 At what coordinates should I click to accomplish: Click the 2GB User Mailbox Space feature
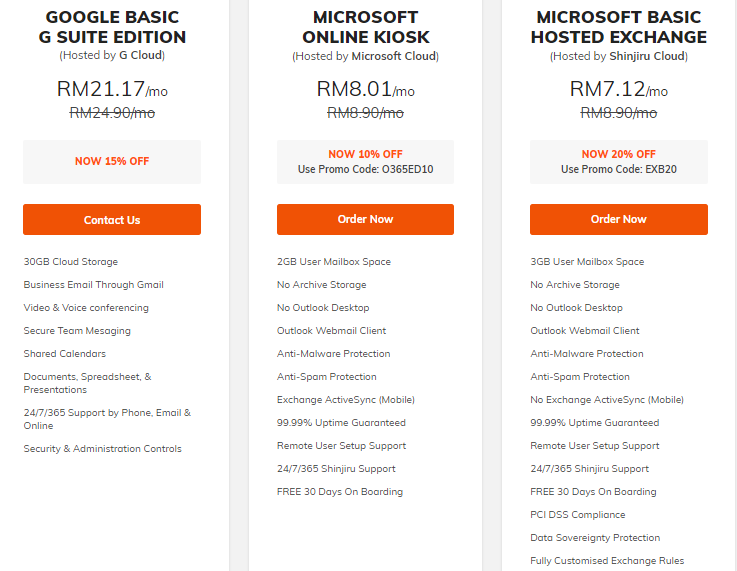pos(334,262)
